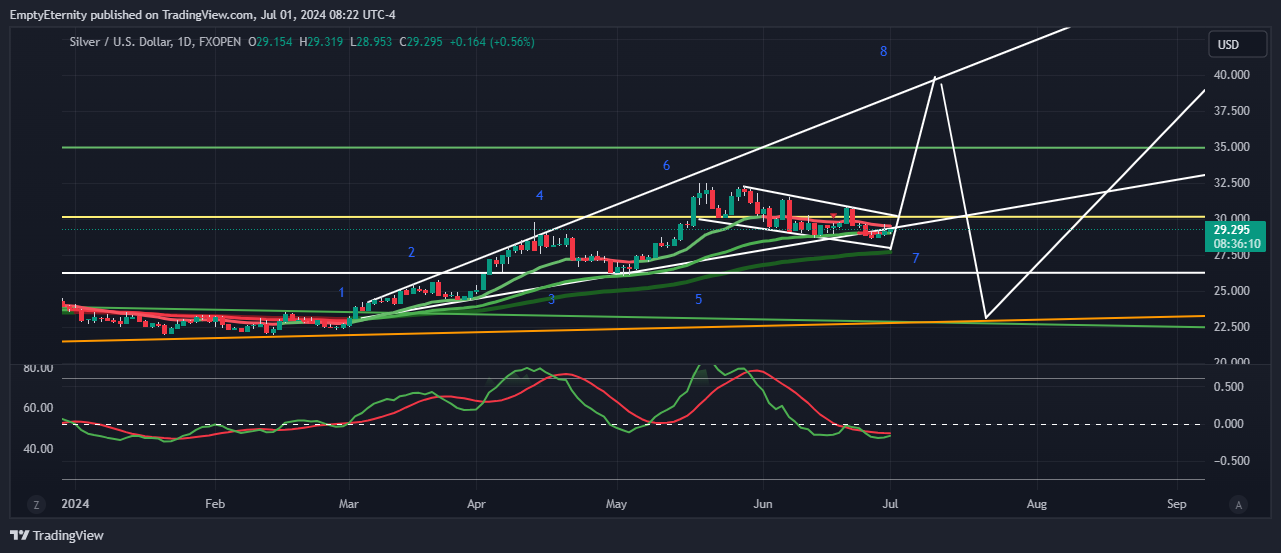Click the Sep label on time axis
1281x553 pixels.
[1176, 505]
